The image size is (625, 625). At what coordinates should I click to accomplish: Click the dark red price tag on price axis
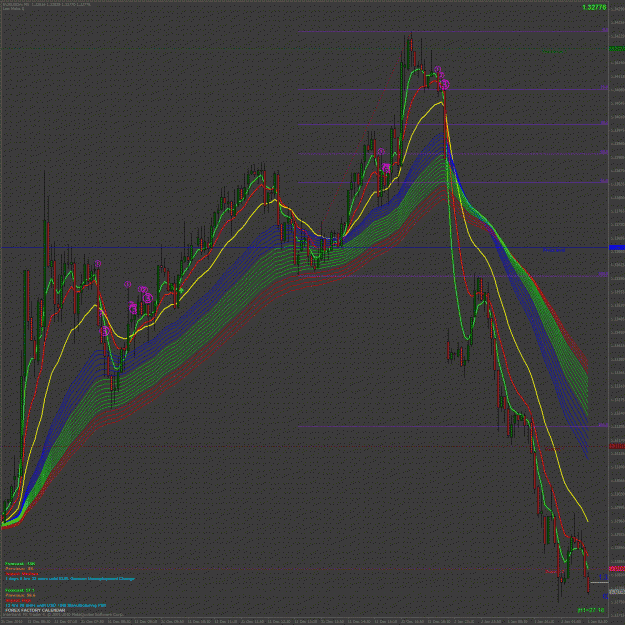coord(617,446)
